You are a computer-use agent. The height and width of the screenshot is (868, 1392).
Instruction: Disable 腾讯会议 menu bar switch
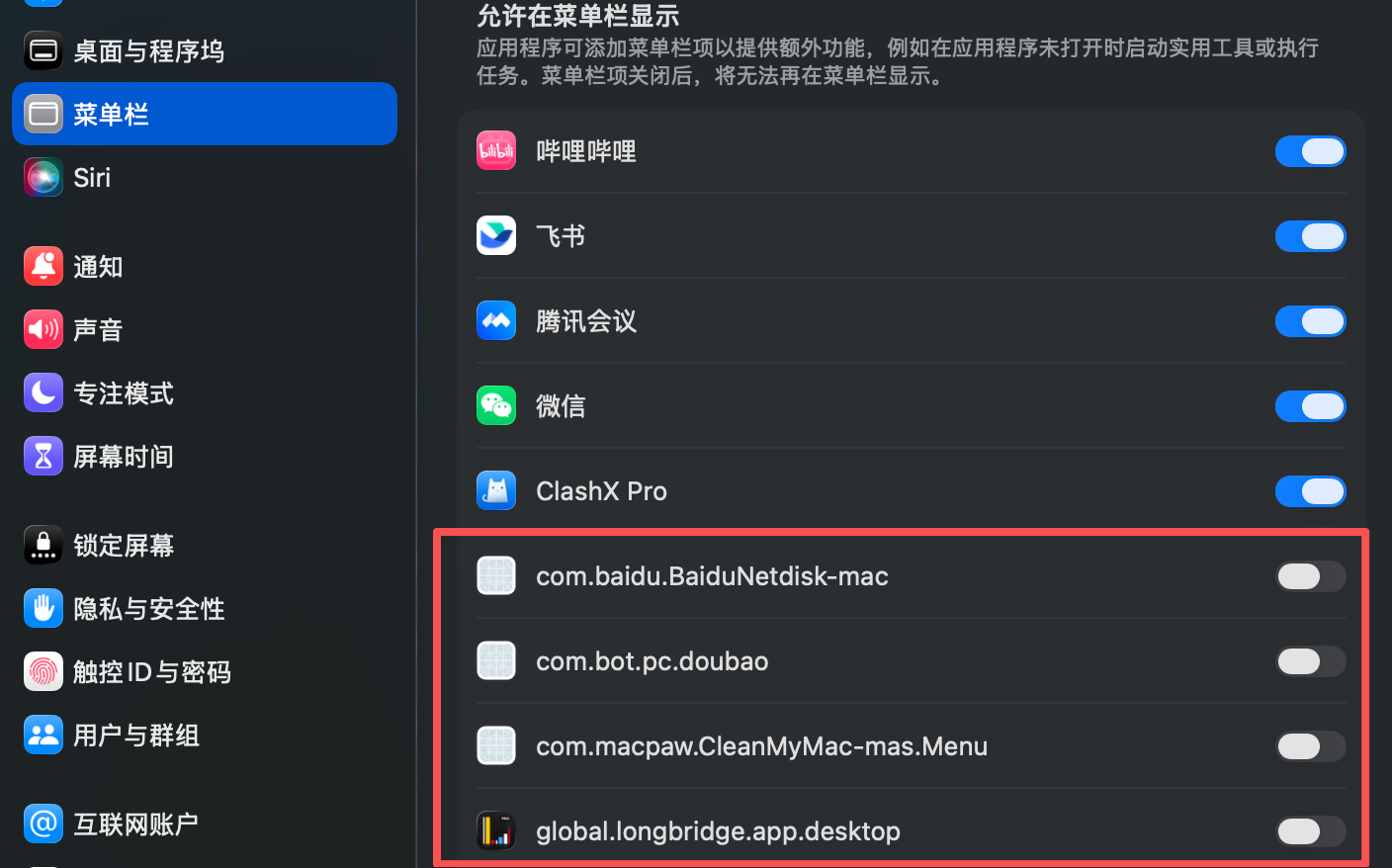(1311, 321)
